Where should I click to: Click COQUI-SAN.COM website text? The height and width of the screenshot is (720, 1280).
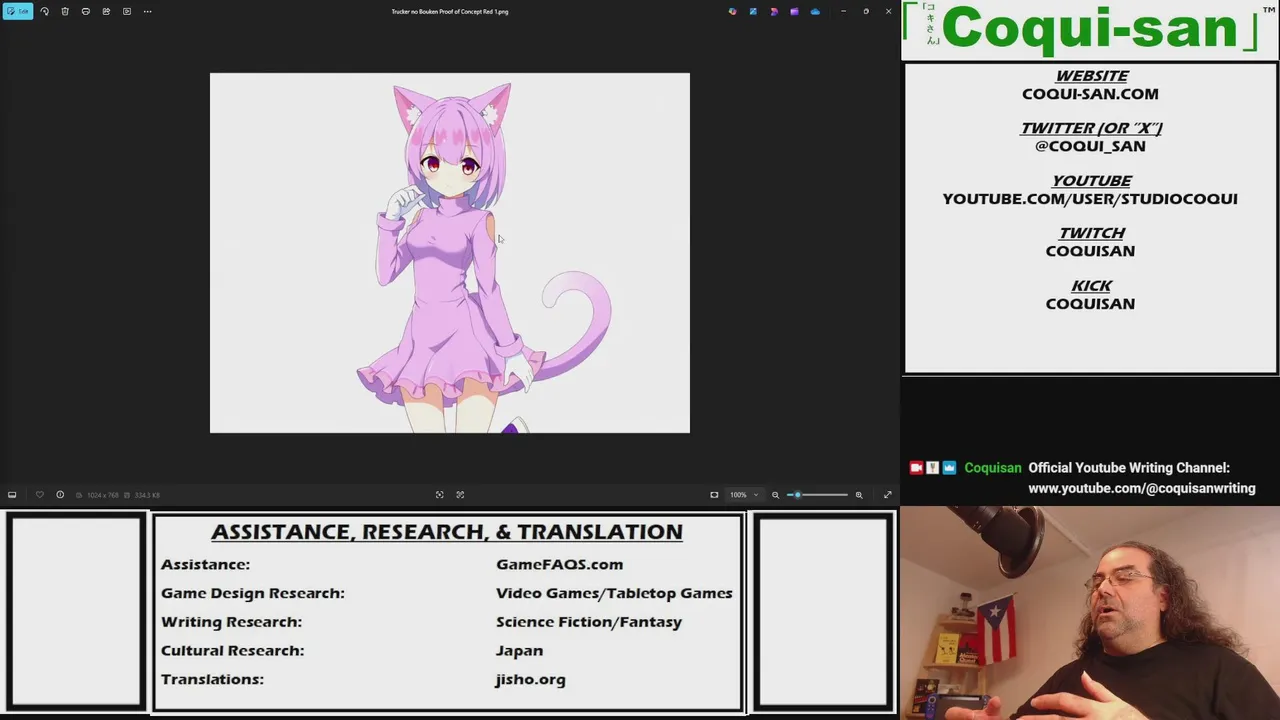(x=1090, y=94)
